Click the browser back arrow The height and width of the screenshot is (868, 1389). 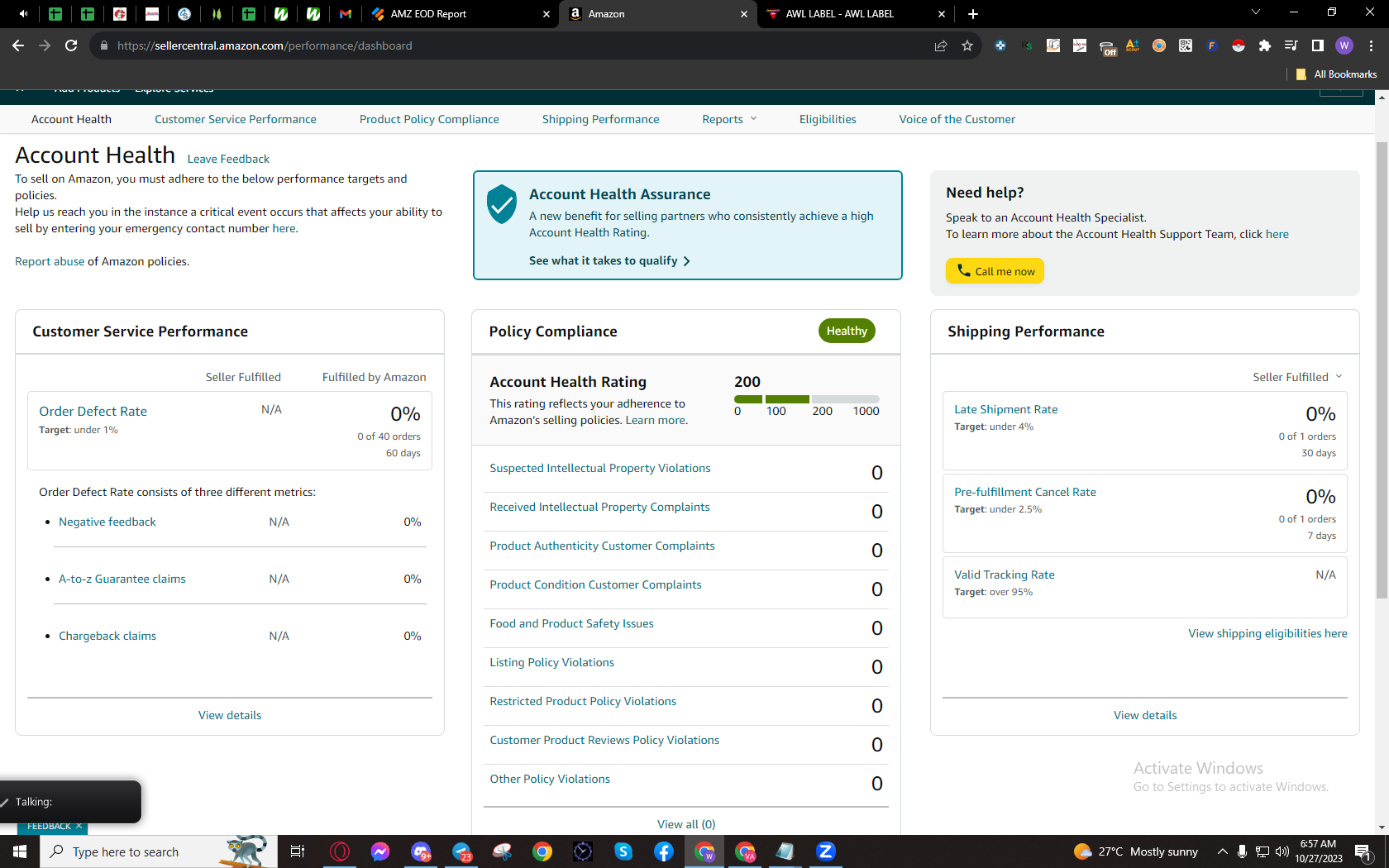point(18,45)
